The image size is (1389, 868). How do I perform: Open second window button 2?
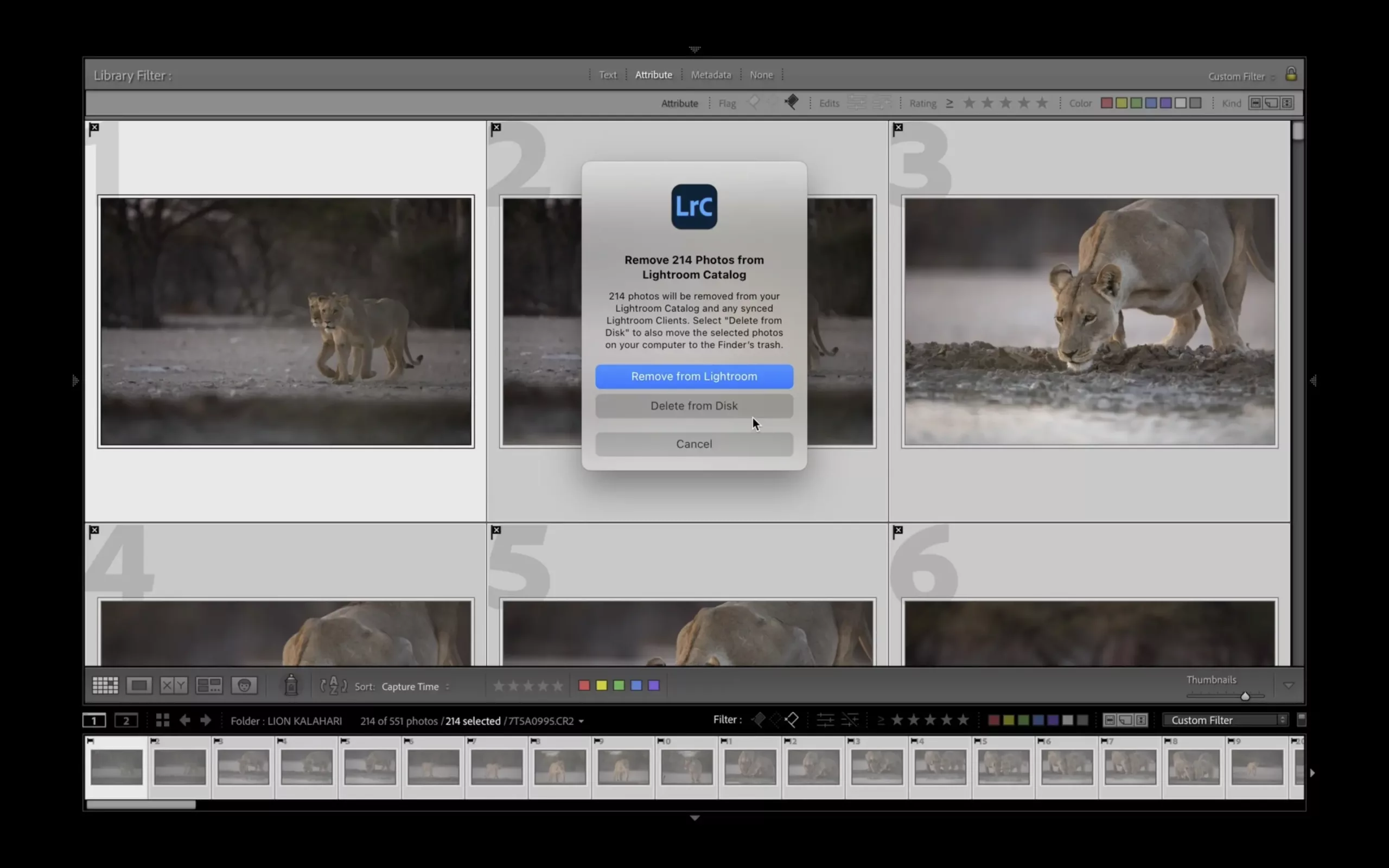tap(126, 720)
